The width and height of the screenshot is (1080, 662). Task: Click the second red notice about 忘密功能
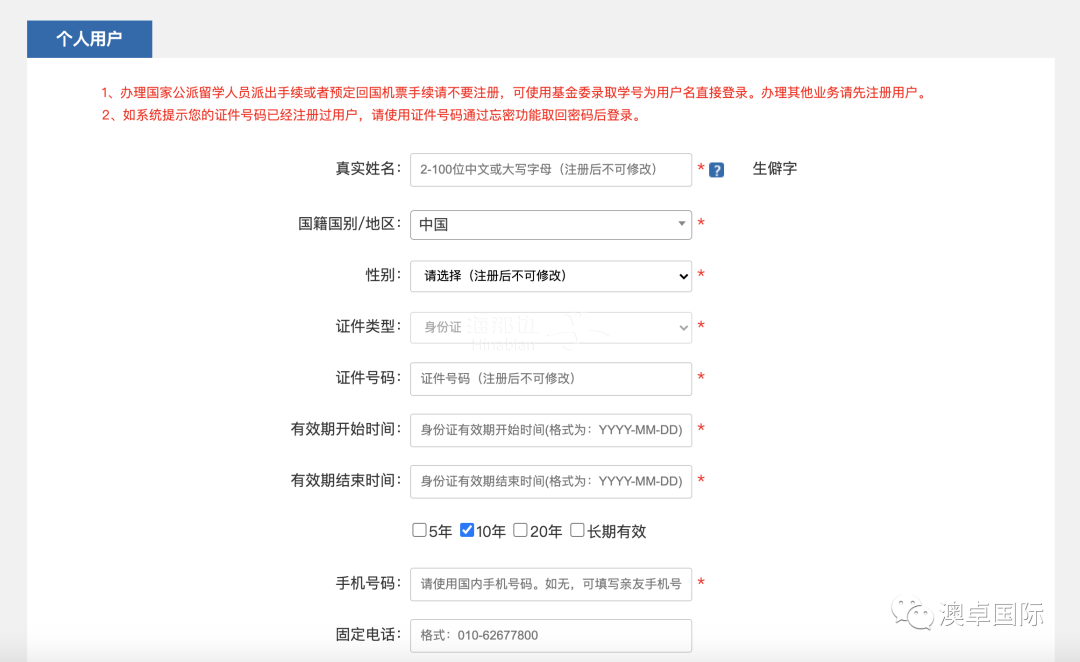(x=370, y=115)
